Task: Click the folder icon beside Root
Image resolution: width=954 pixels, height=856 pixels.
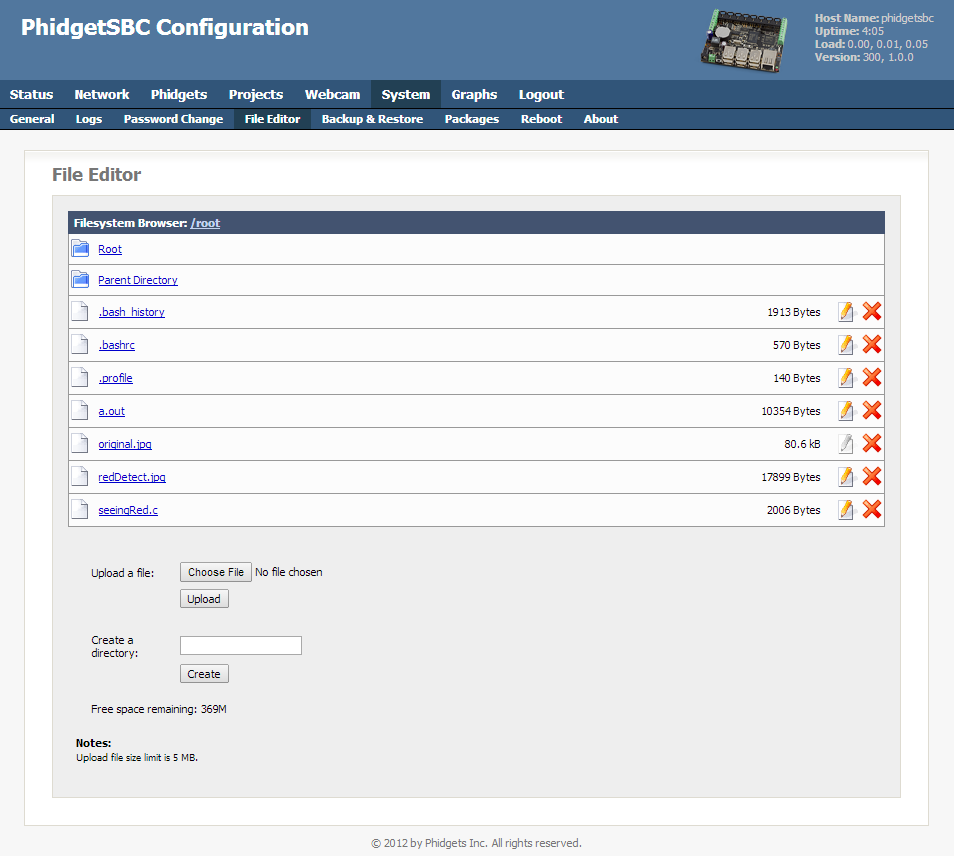Action: coord(80,248)
